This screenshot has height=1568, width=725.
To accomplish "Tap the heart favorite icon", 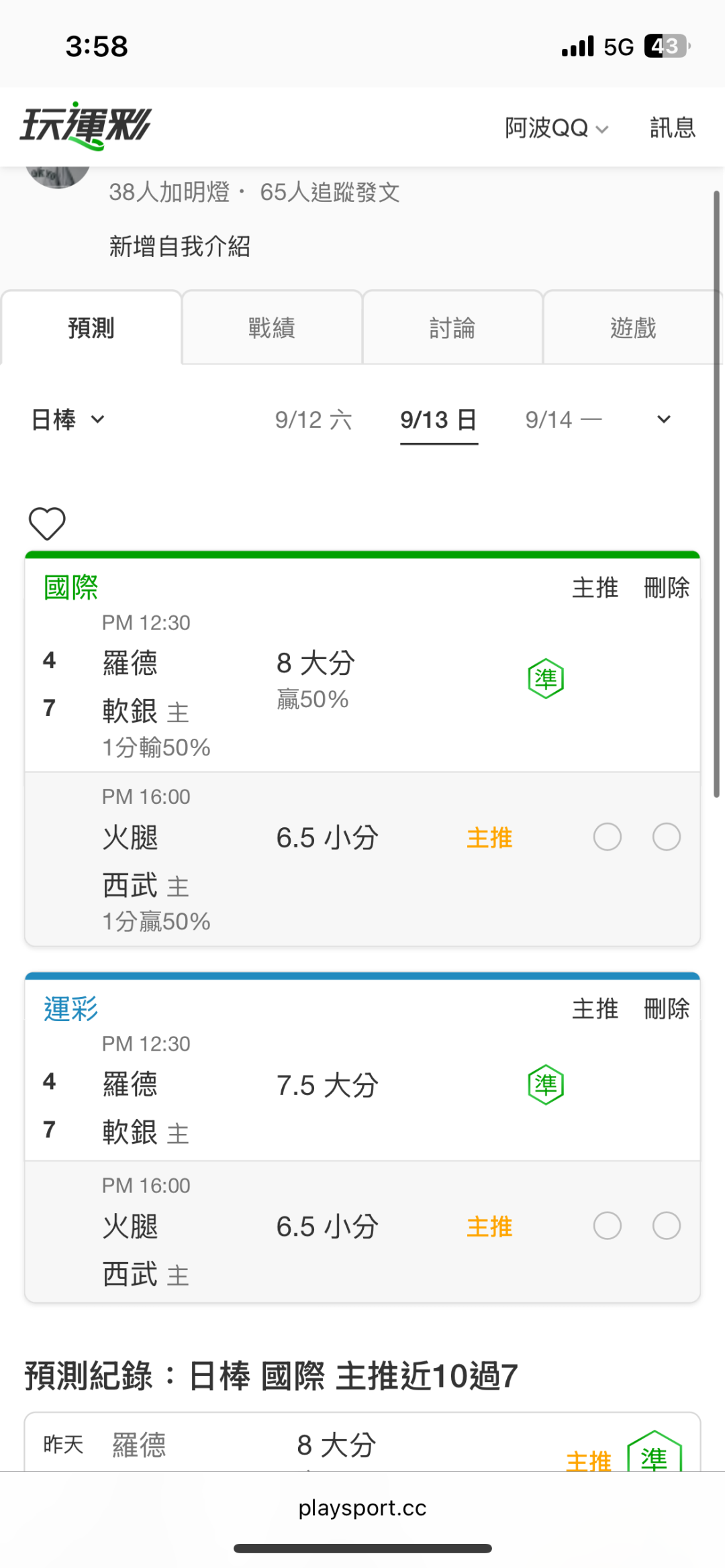I will (47, 523).
